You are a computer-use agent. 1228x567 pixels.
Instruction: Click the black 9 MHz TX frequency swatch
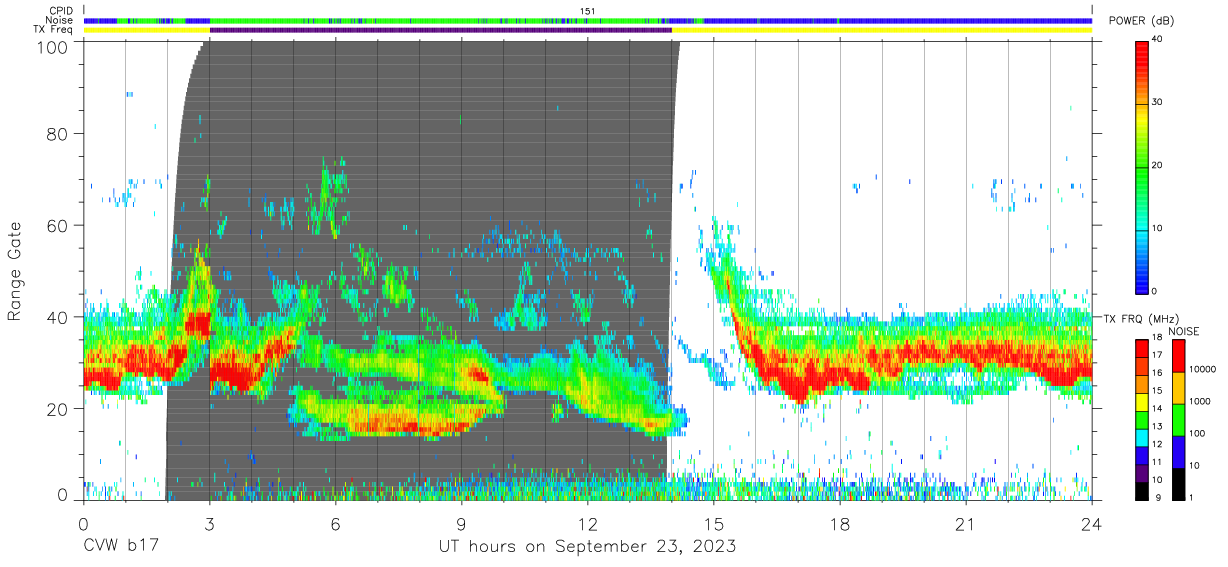point(1144,492)
